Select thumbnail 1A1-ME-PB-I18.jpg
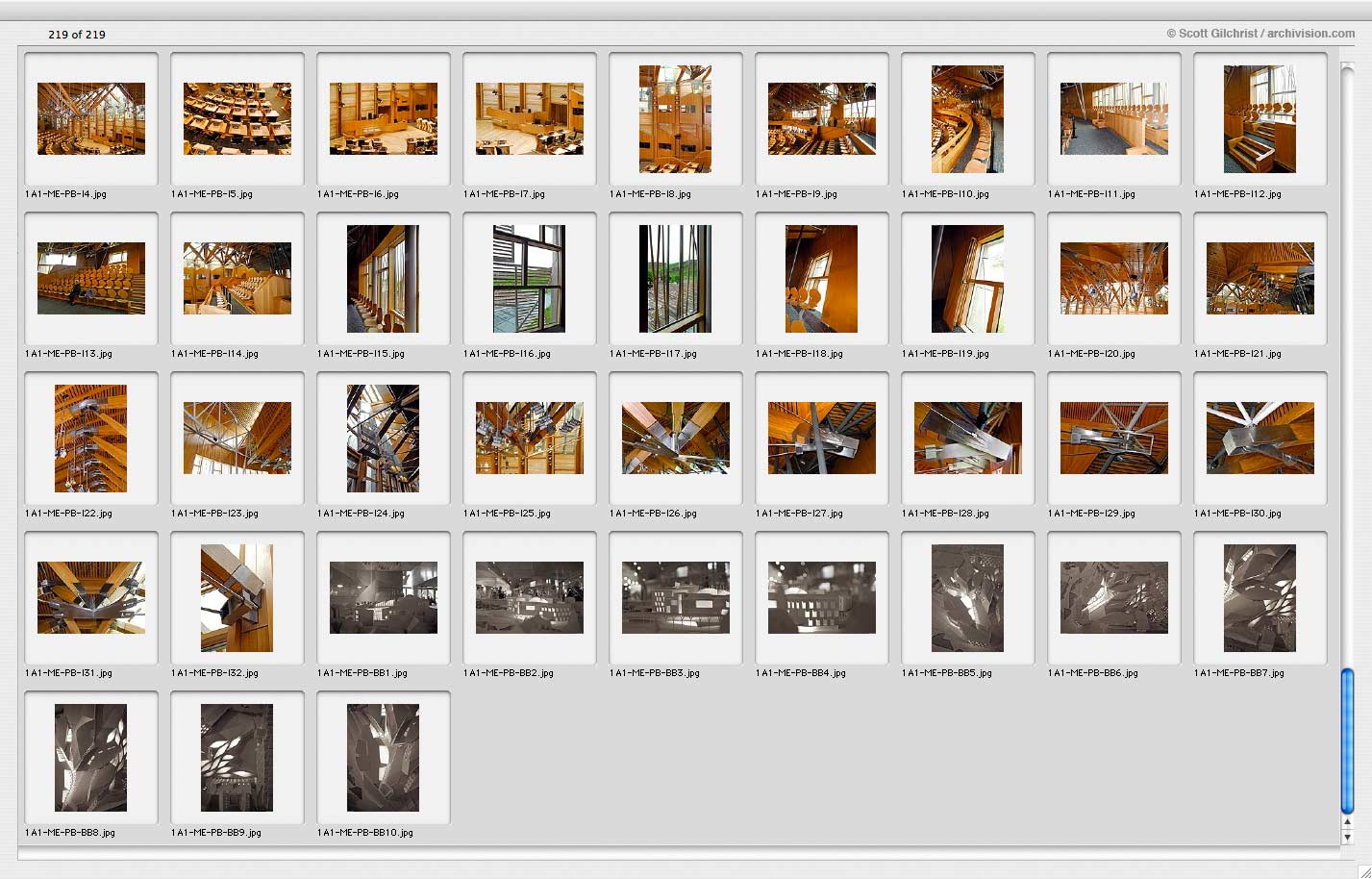 click(822, 279)
